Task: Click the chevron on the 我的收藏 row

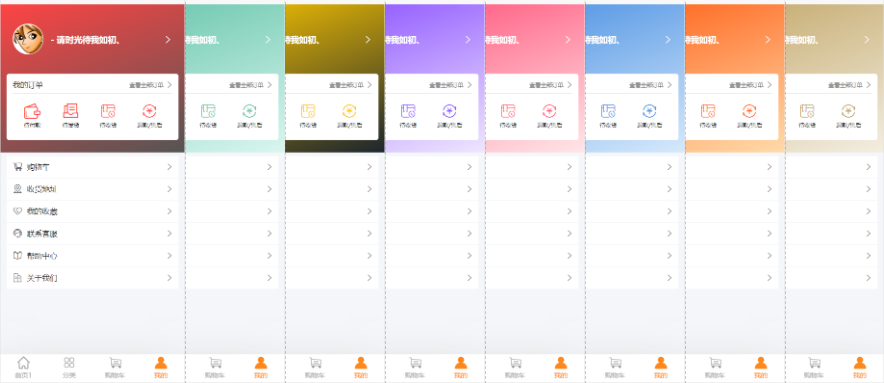Action: coord(169,211)
